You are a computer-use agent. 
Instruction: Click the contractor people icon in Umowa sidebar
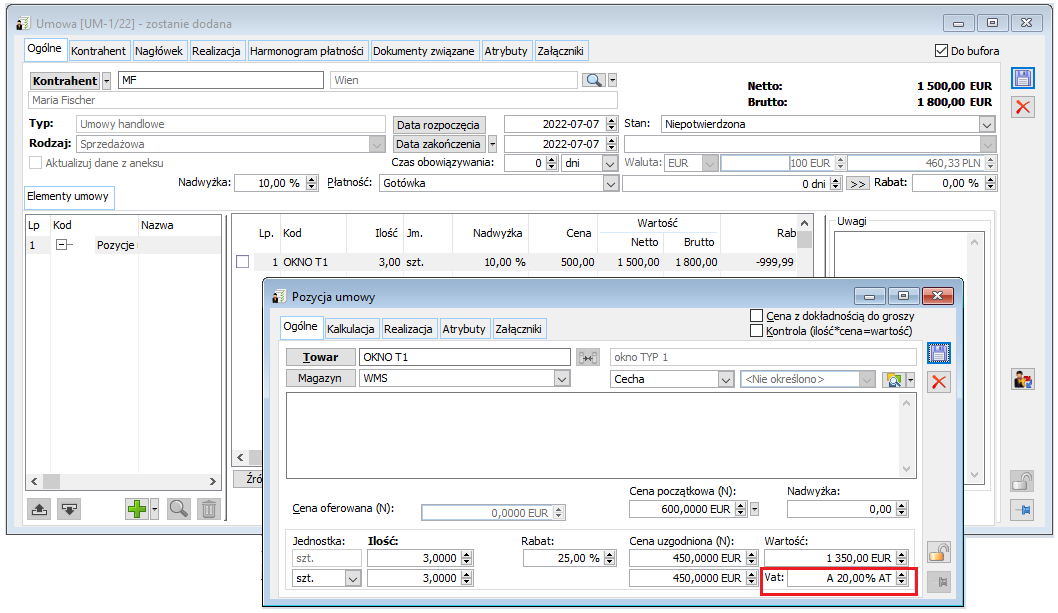tap(1022, 379)
